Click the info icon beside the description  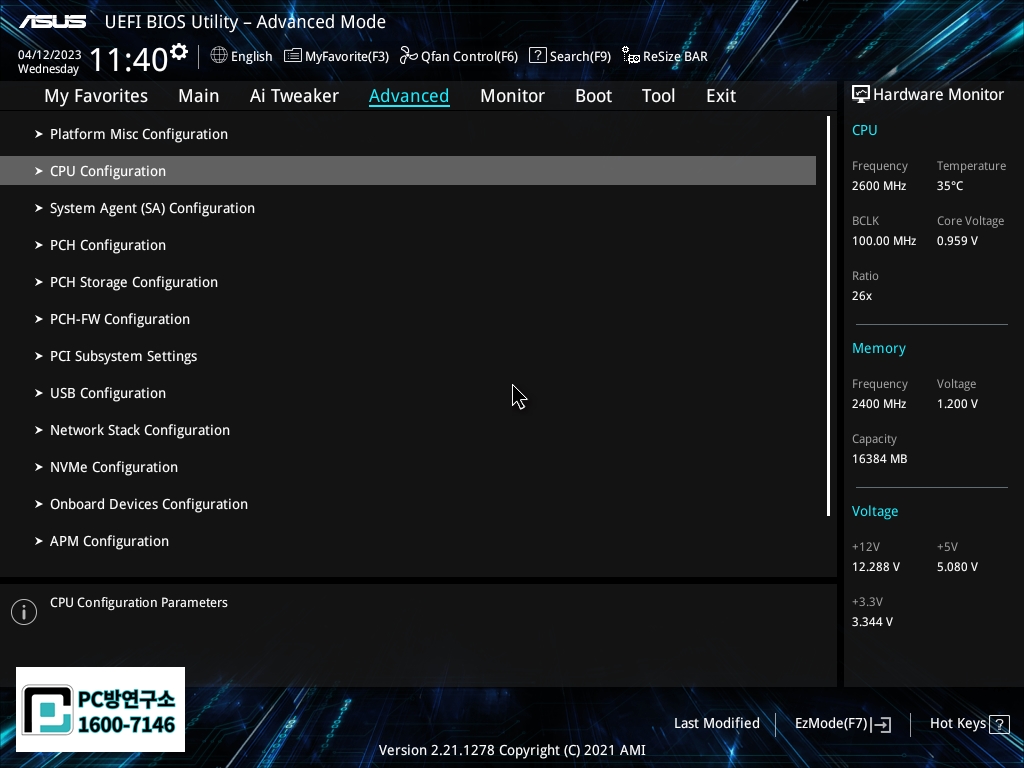pos(24,612)
